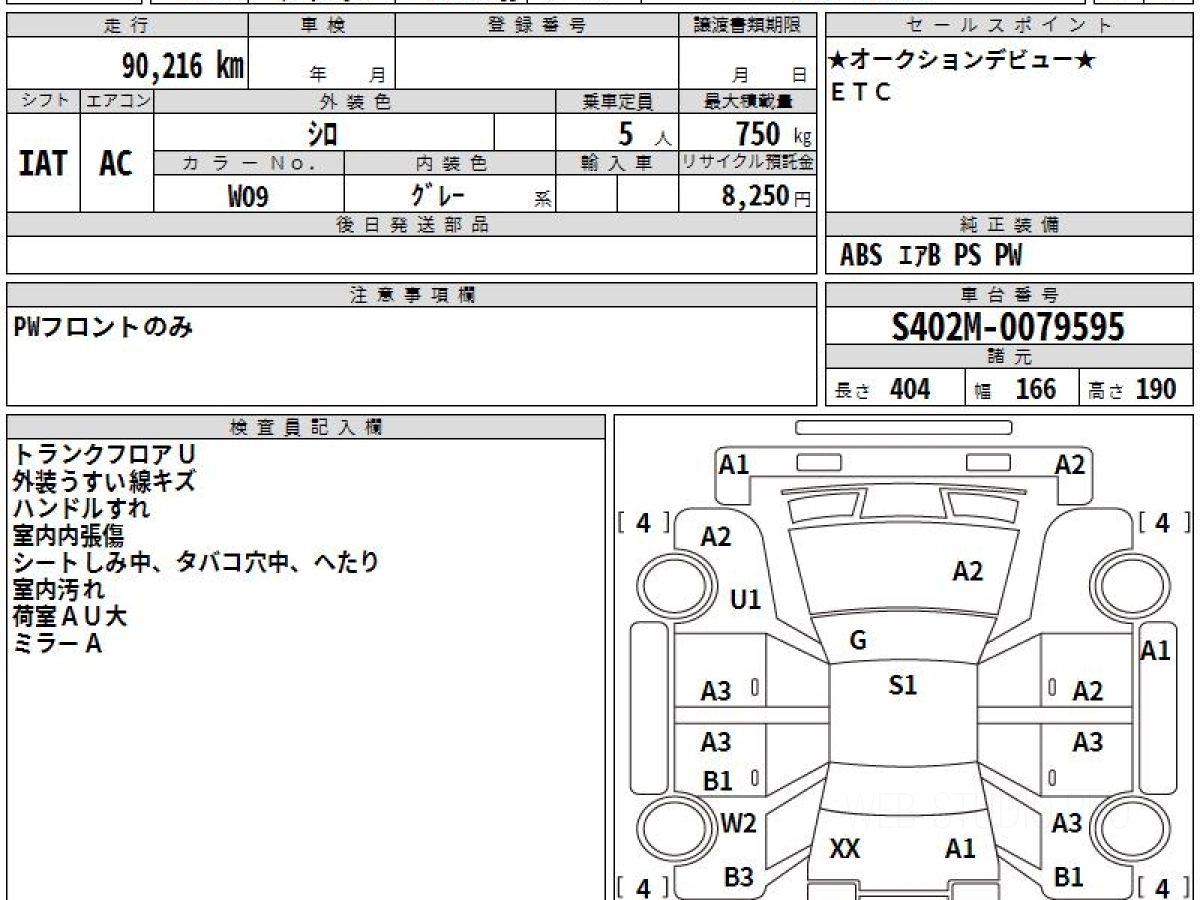Select the AC air conditioner value

(116, 163)
